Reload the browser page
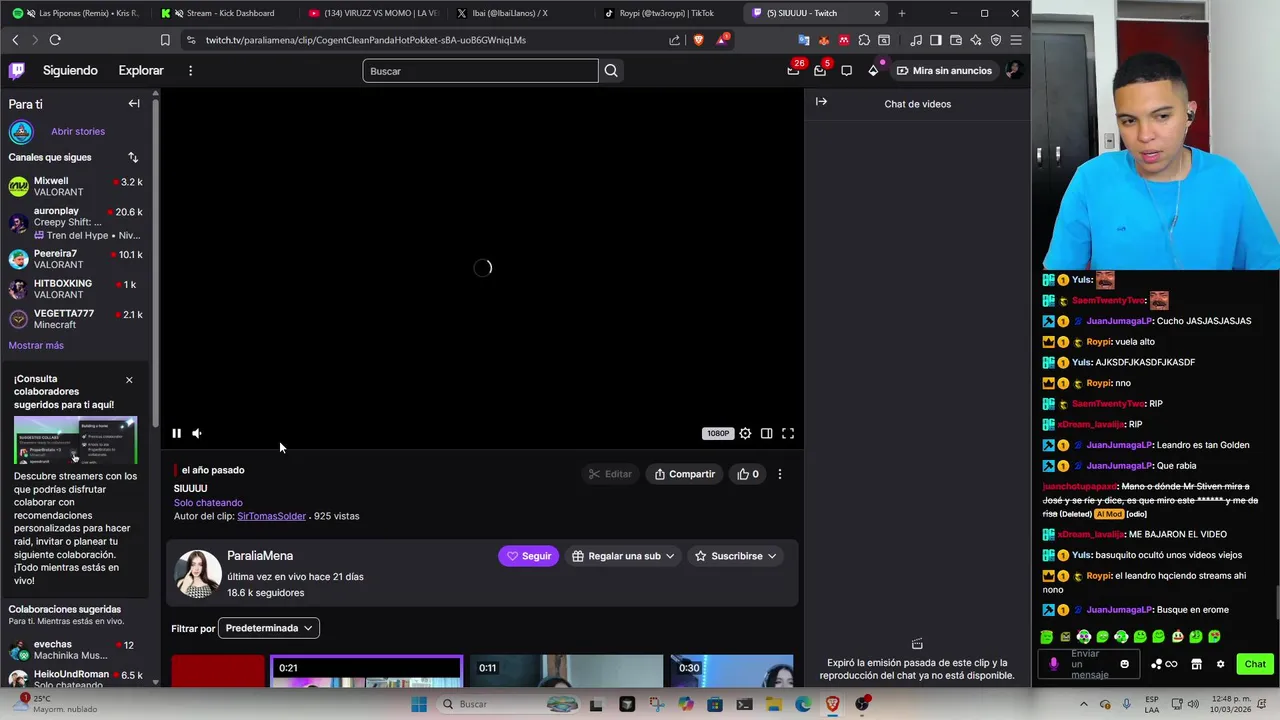The height and width of the screenshot is (720, 1280). [55, 40]
